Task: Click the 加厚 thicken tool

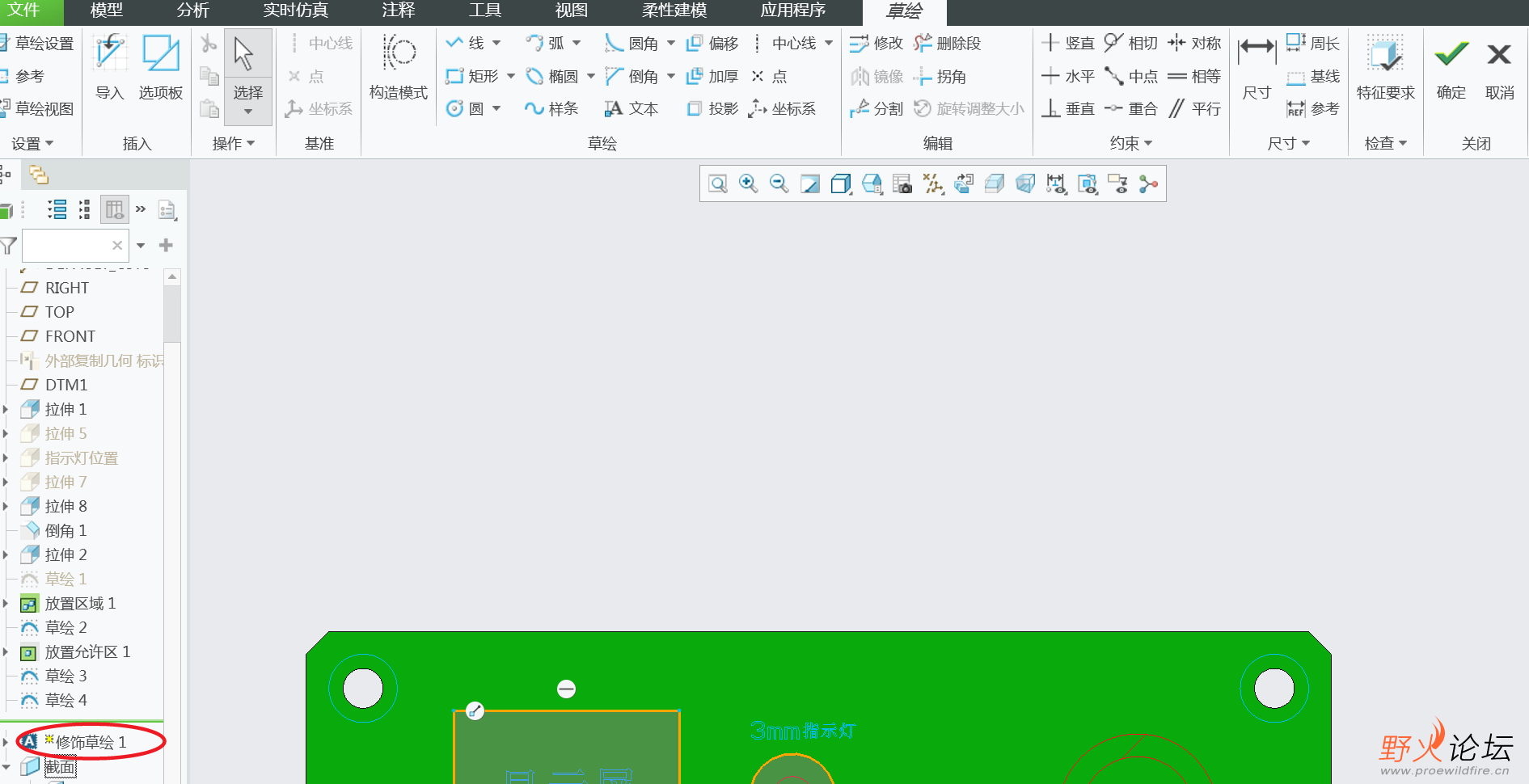Action: (712, 76)
